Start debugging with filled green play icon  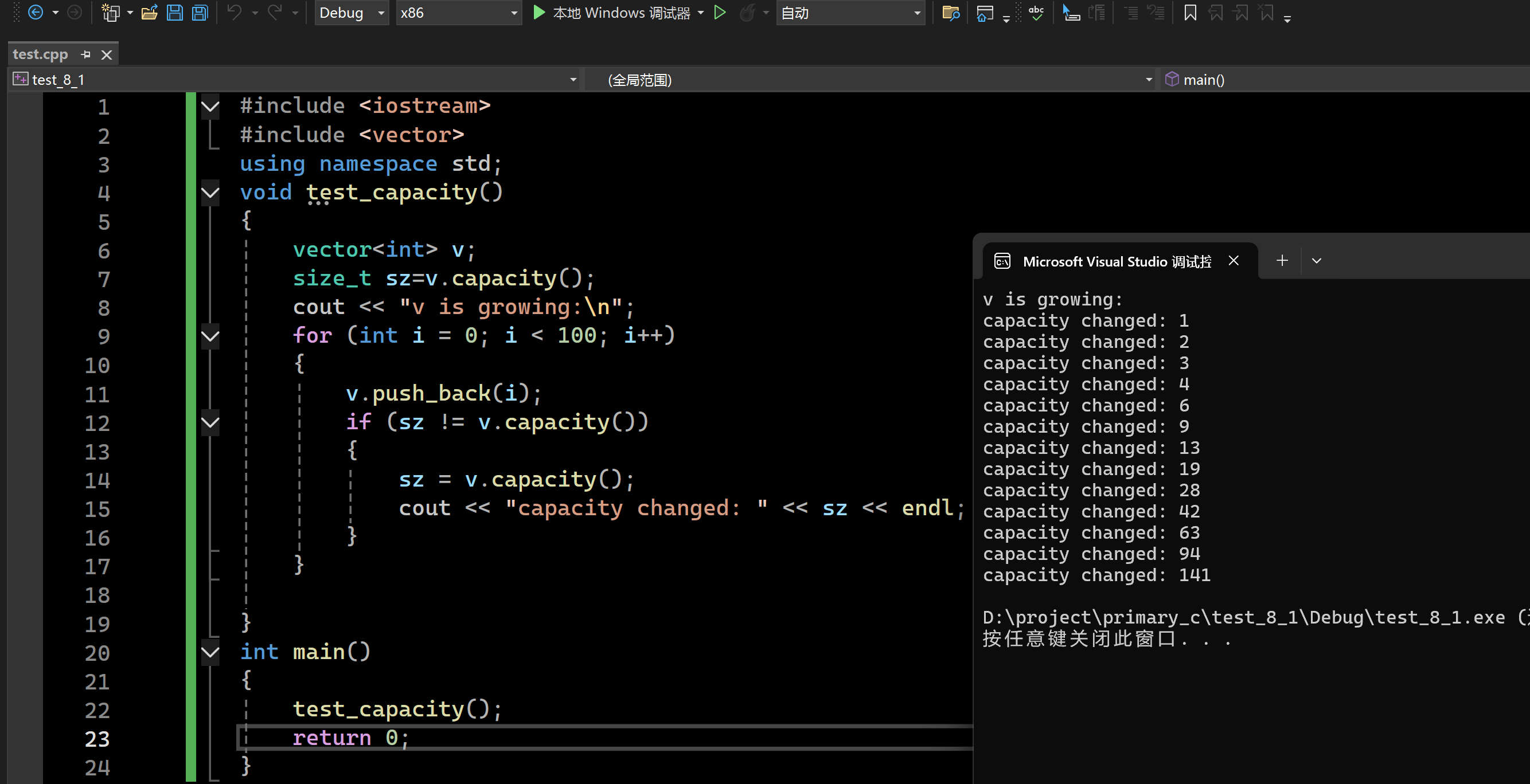click(538, 13)
